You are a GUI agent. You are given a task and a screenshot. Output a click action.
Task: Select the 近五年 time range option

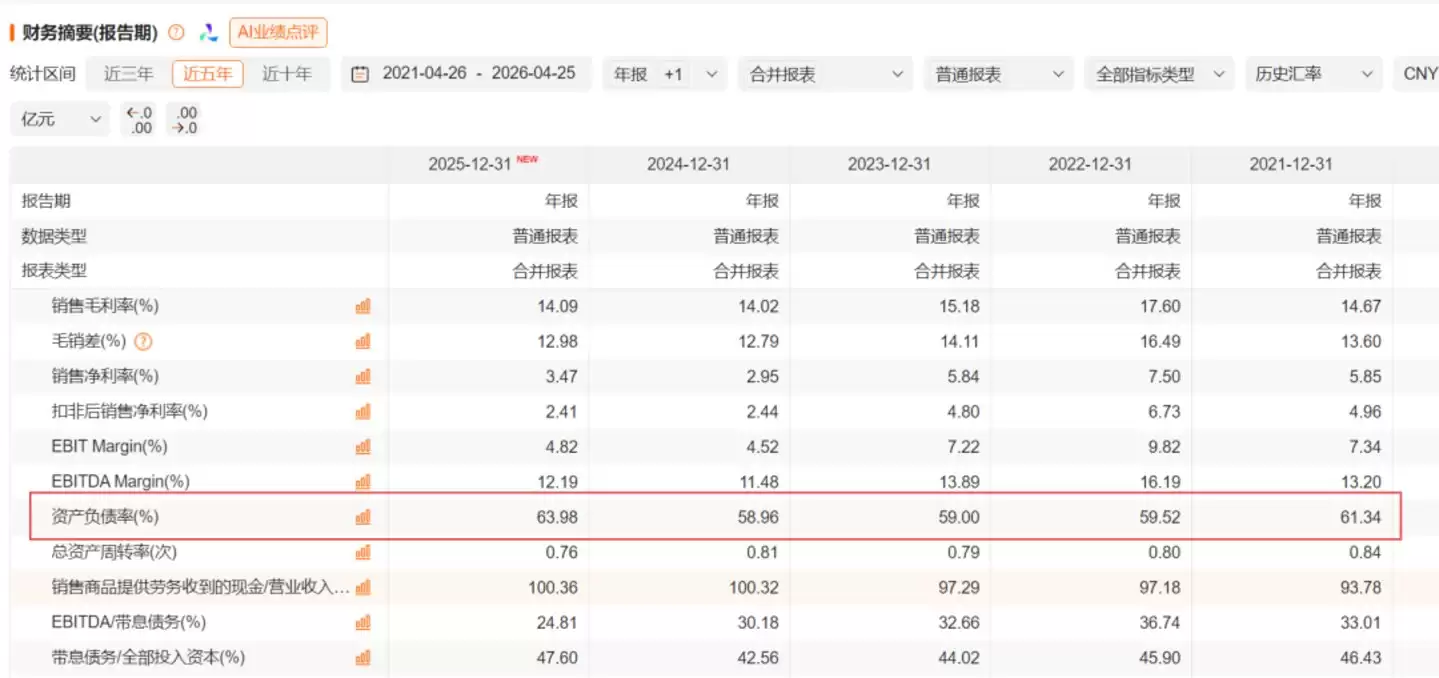207,74
